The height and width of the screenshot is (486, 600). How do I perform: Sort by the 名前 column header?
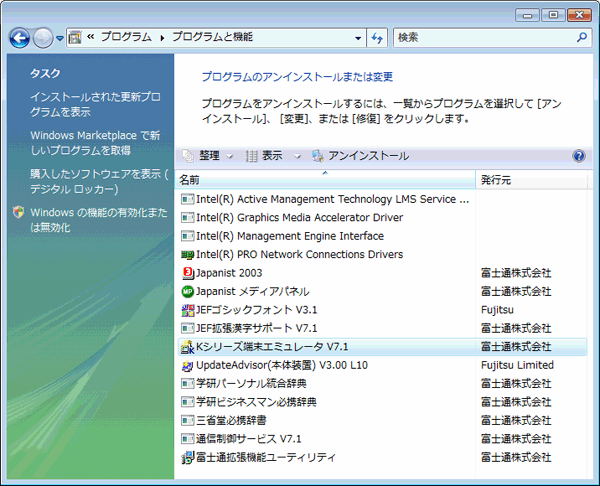[x=325, y=180]
